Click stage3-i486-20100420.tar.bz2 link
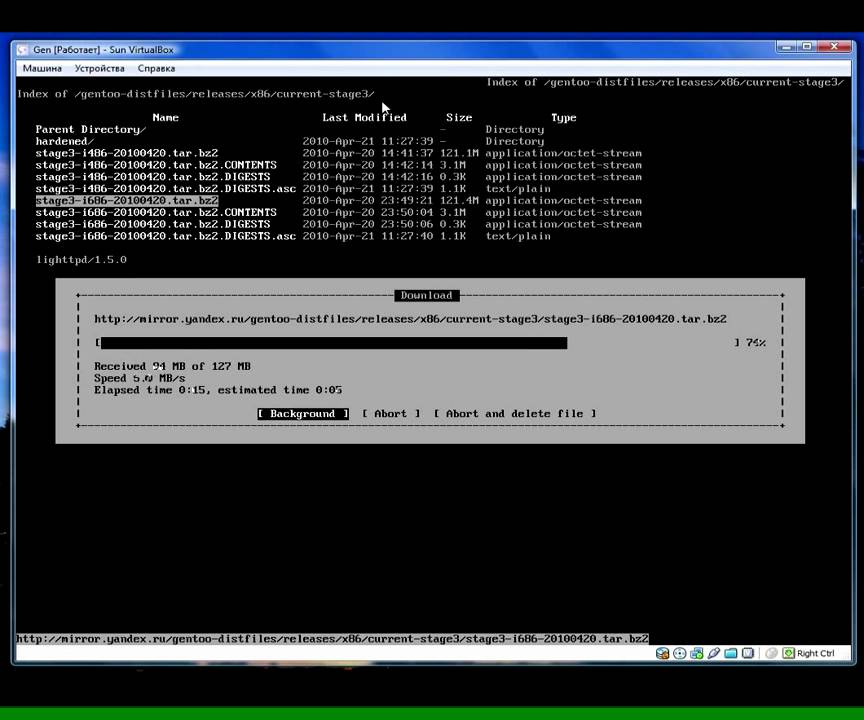The width and height of the screenshot is (864, 720). tap(127, 153)
